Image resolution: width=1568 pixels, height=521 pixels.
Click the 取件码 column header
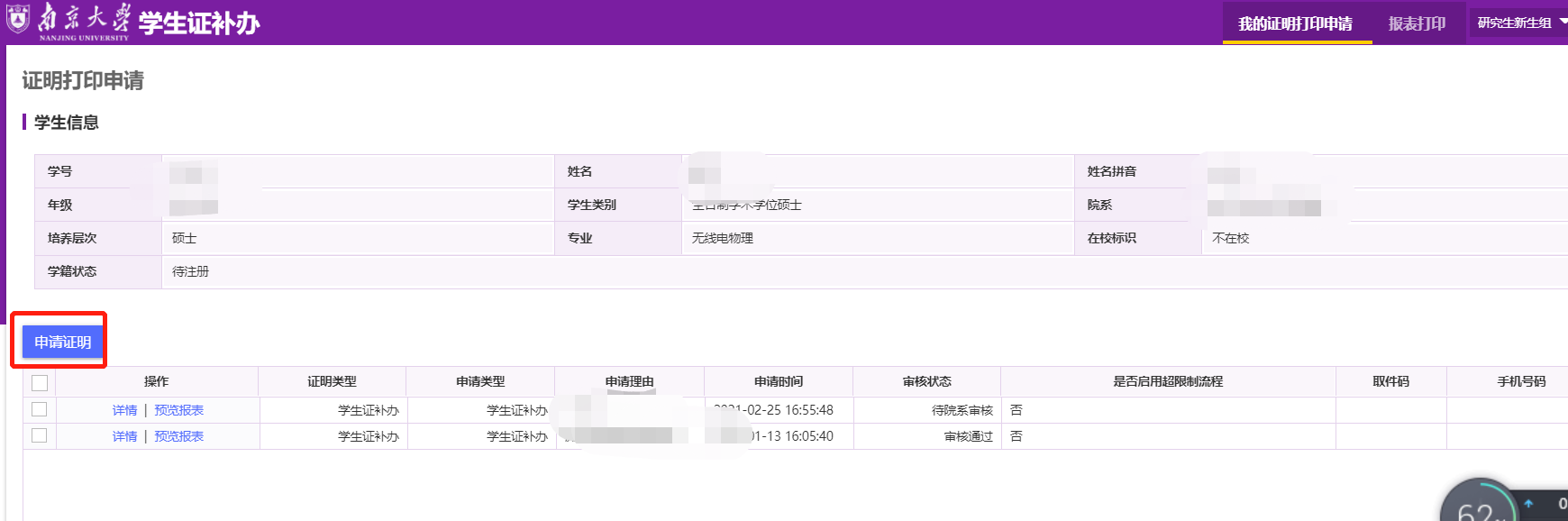pyautogui.click(x=1390, y=382)
